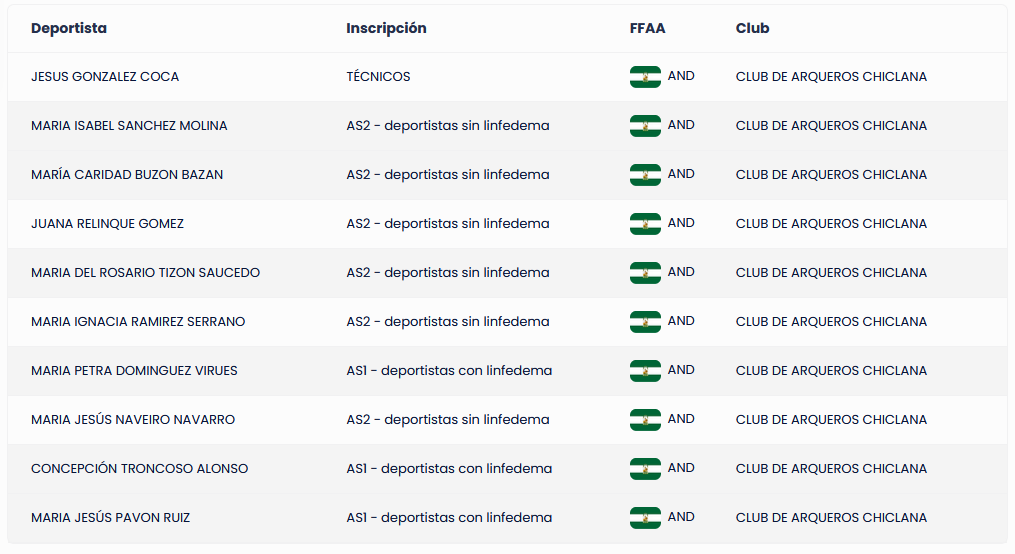Select MARIA JESÚS NAVEIRO NAVARRO name
The image size is (1015, 554).
[x=133, y=420]
